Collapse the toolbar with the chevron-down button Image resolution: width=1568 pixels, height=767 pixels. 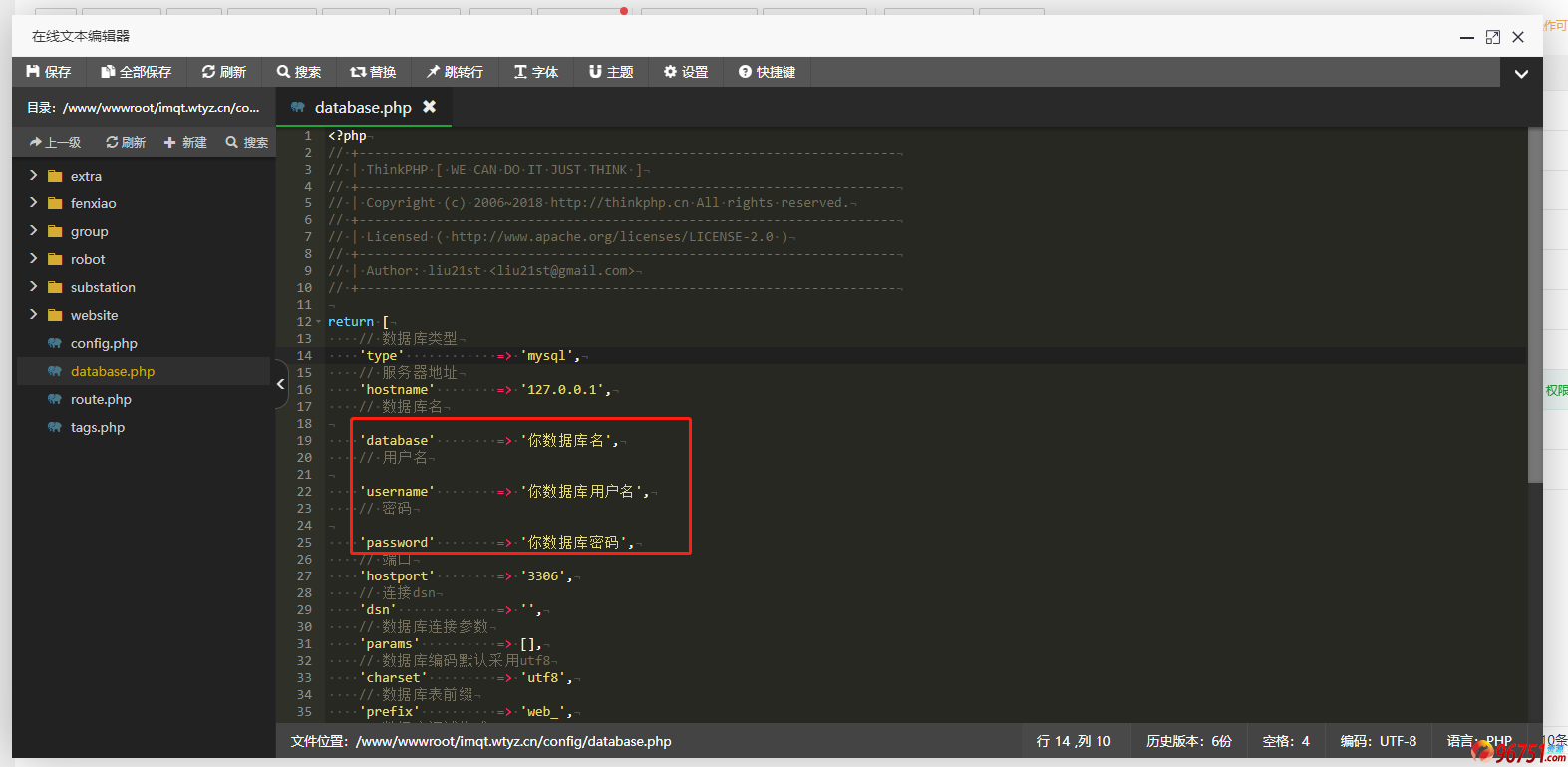click(1521, 73)
